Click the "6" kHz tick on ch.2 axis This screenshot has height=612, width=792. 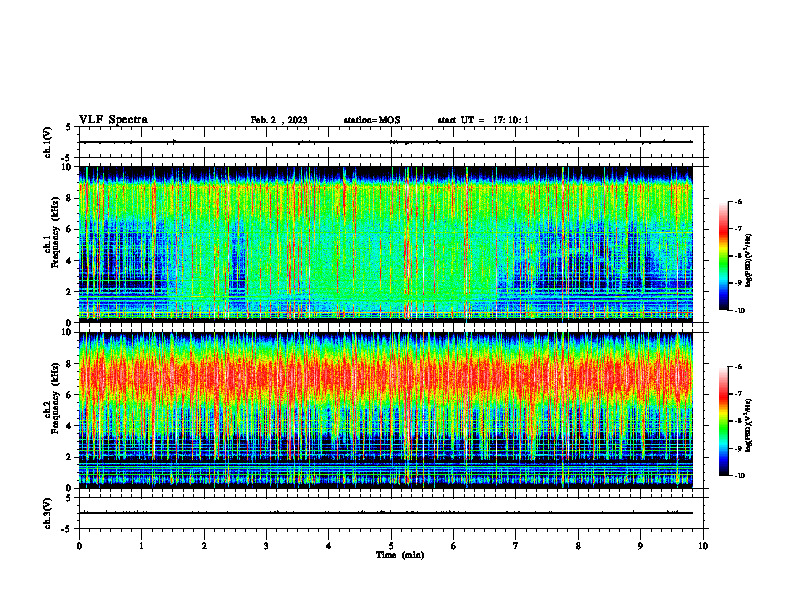[x=69, y=395]
